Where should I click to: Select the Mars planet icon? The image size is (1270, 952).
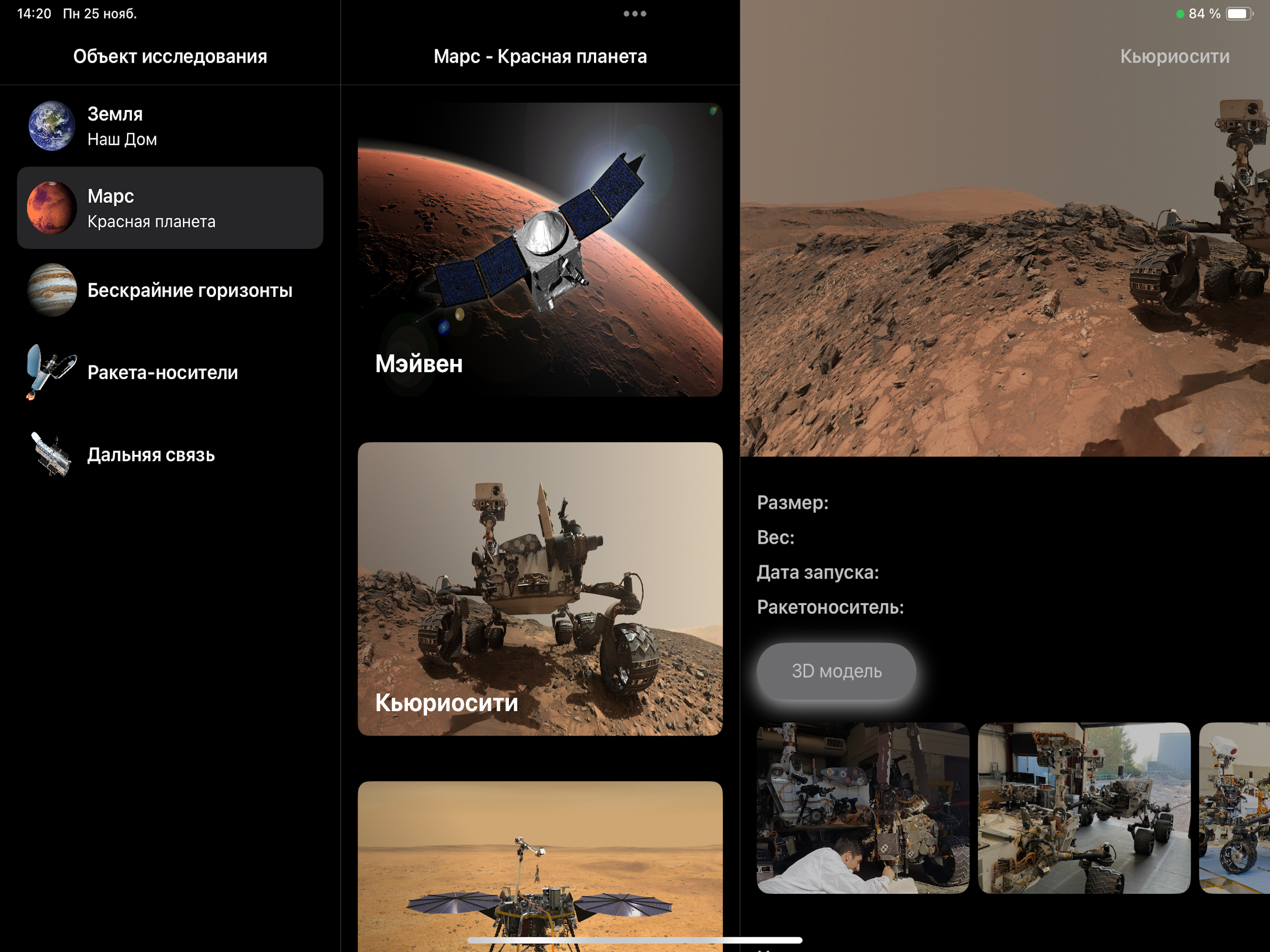(x=52, y=208)
